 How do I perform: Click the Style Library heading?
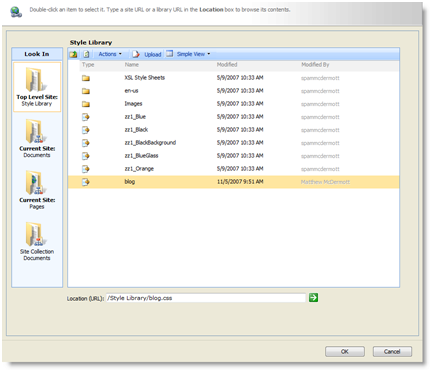pos(91,42)
